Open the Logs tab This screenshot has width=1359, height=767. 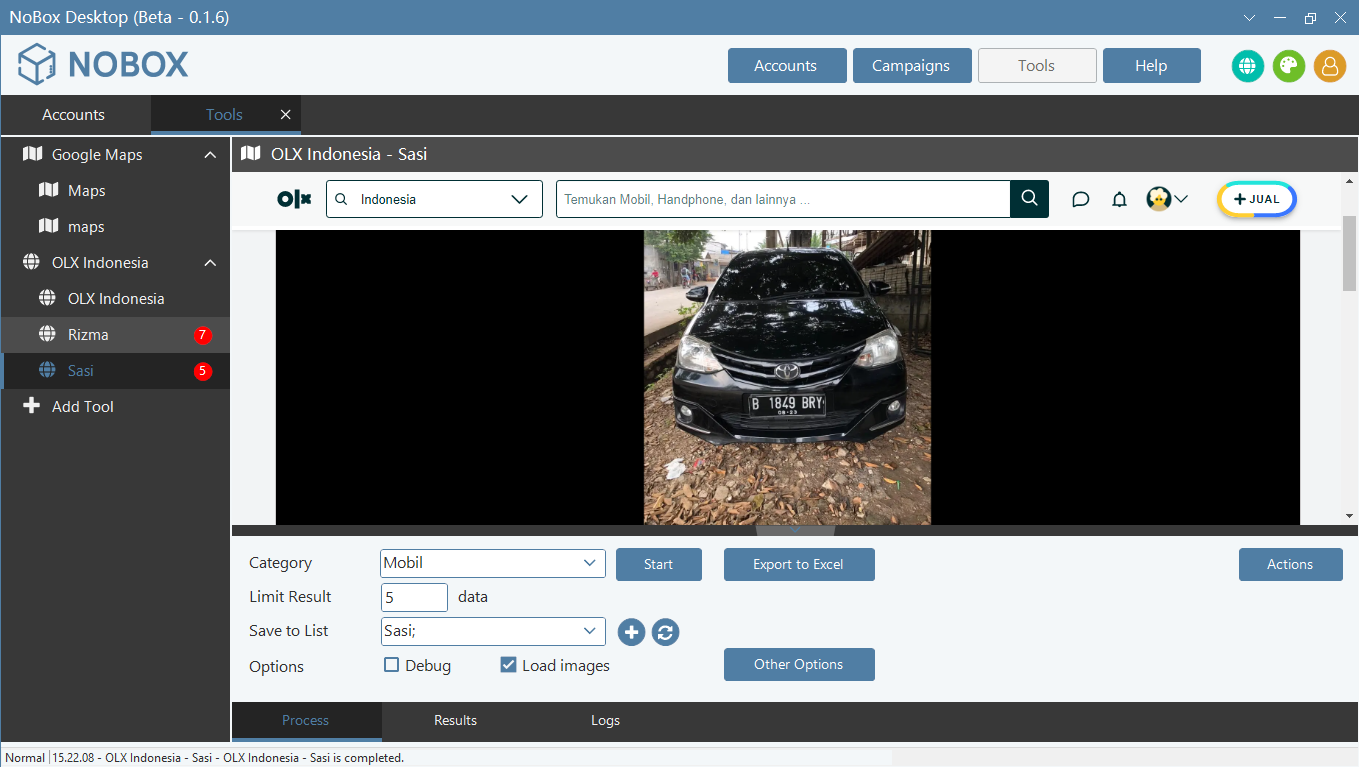pyautogui.click(x=605, y=720)
